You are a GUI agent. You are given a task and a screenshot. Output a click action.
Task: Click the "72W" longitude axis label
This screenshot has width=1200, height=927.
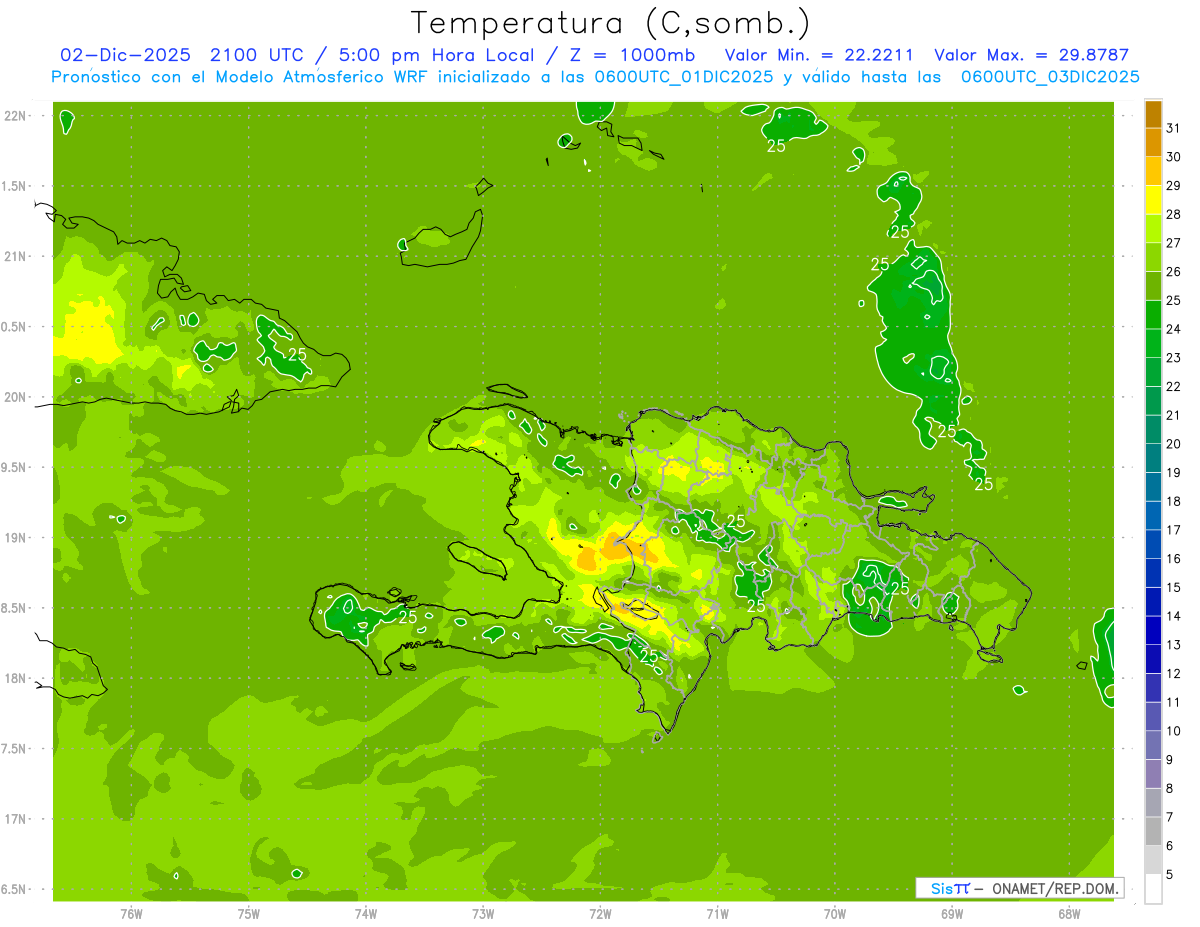(600, 914)
